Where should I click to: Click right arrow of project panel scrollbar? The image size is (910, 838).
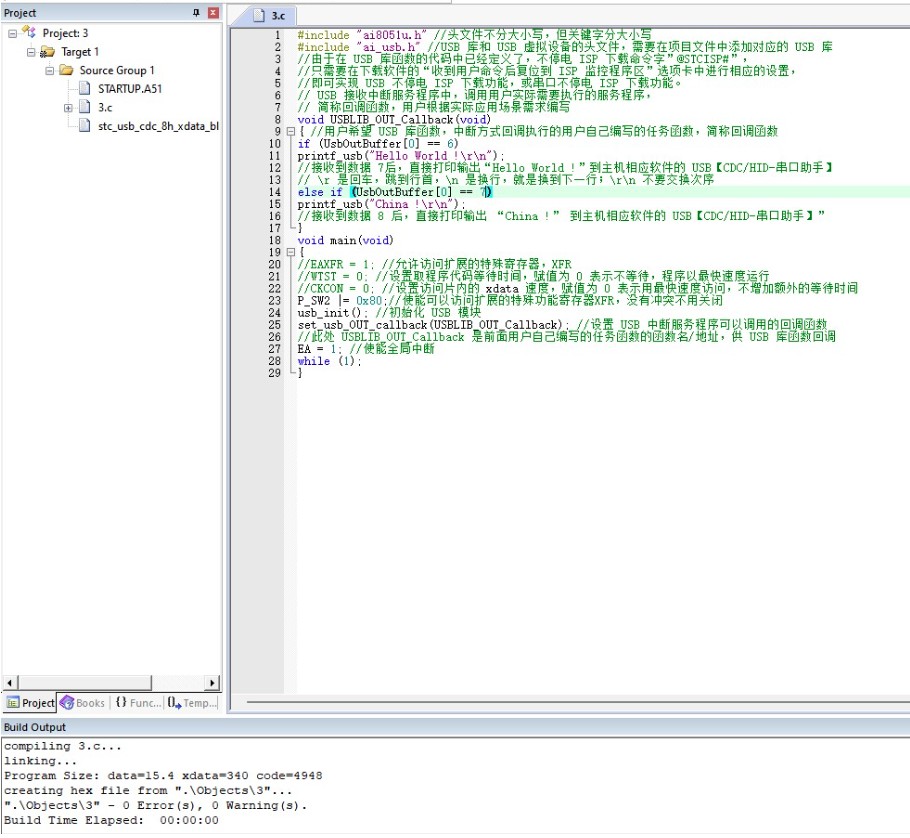pos(212,682)
